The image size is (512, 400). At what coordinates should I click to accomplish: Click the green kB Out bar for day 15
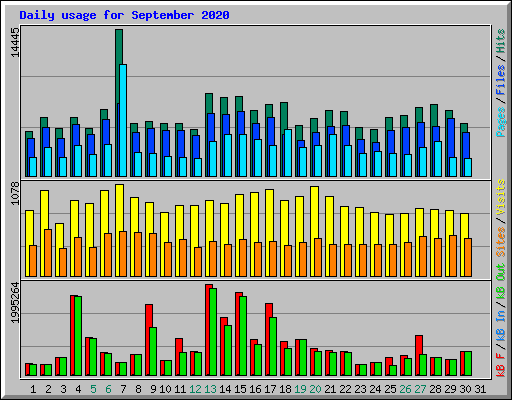[x=243, y=336]
